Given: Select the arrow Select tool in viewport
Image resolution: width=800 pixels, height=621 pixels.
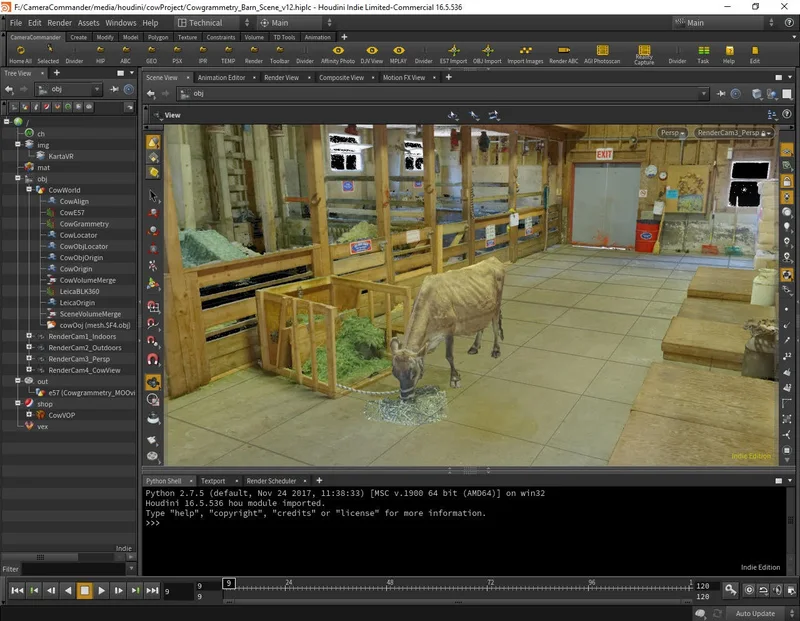Looking at the screenshot, I should click(153, 196).
